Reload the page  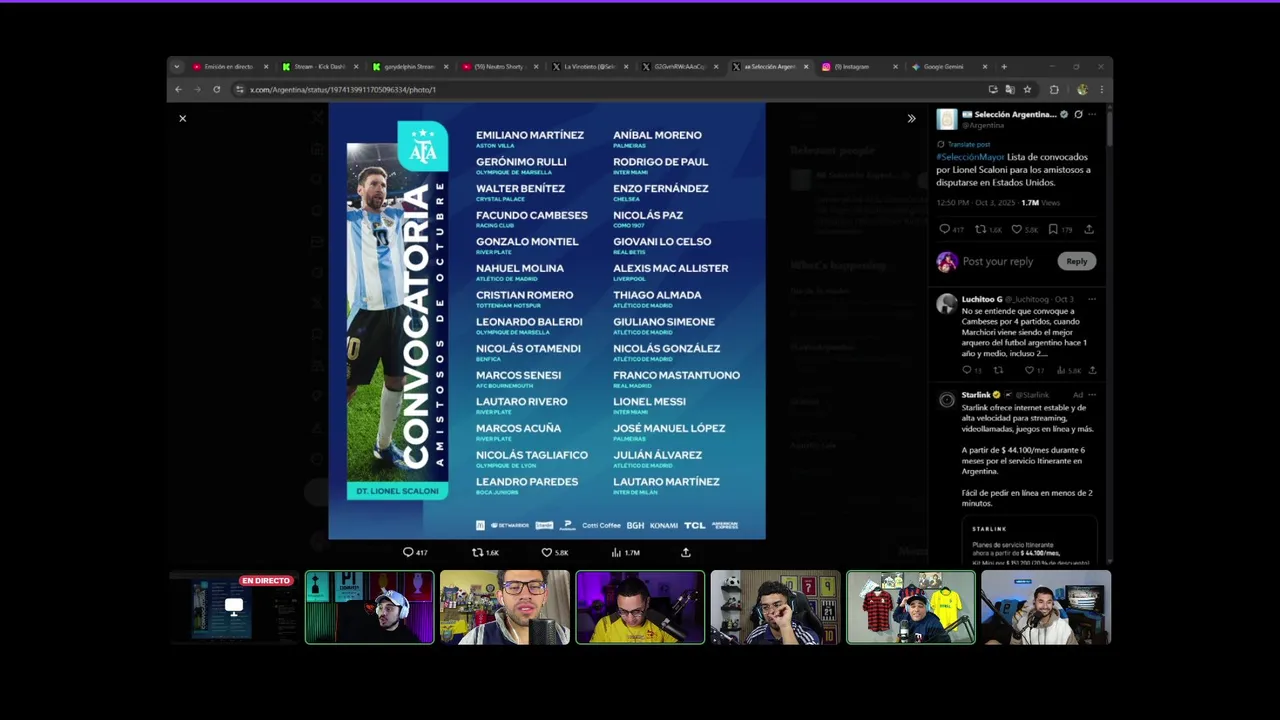216,89
